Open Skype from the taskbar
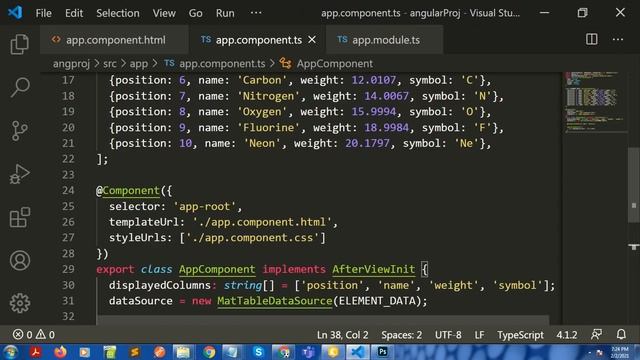This screenshot has width=640, height=360. (258, 352)
